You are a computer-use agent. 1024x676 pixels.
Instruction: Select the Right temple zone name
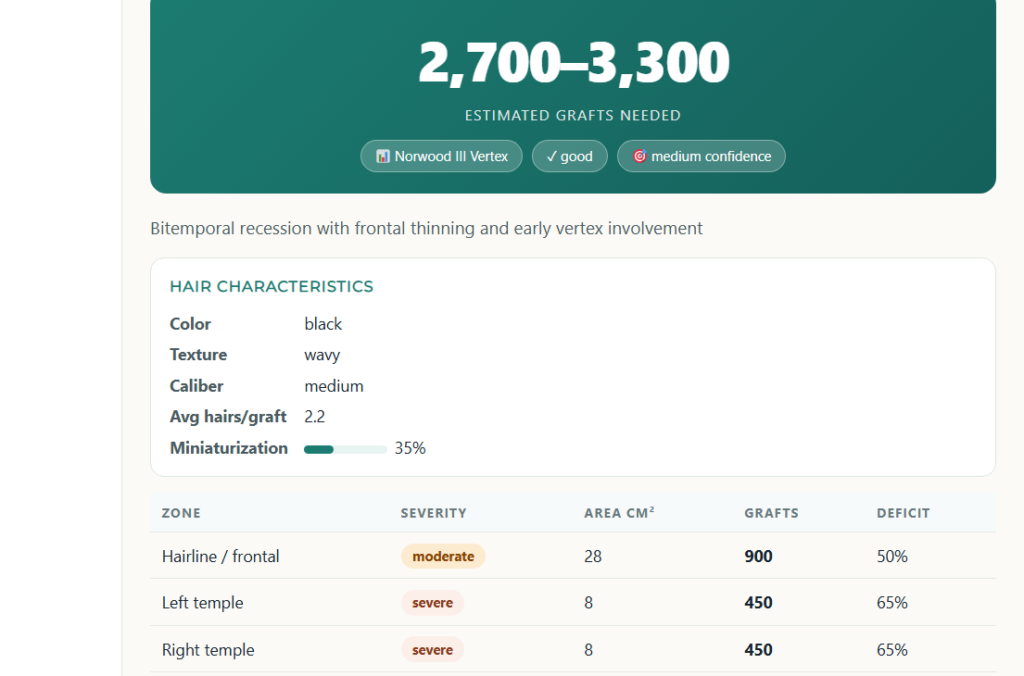coord(208,650)
